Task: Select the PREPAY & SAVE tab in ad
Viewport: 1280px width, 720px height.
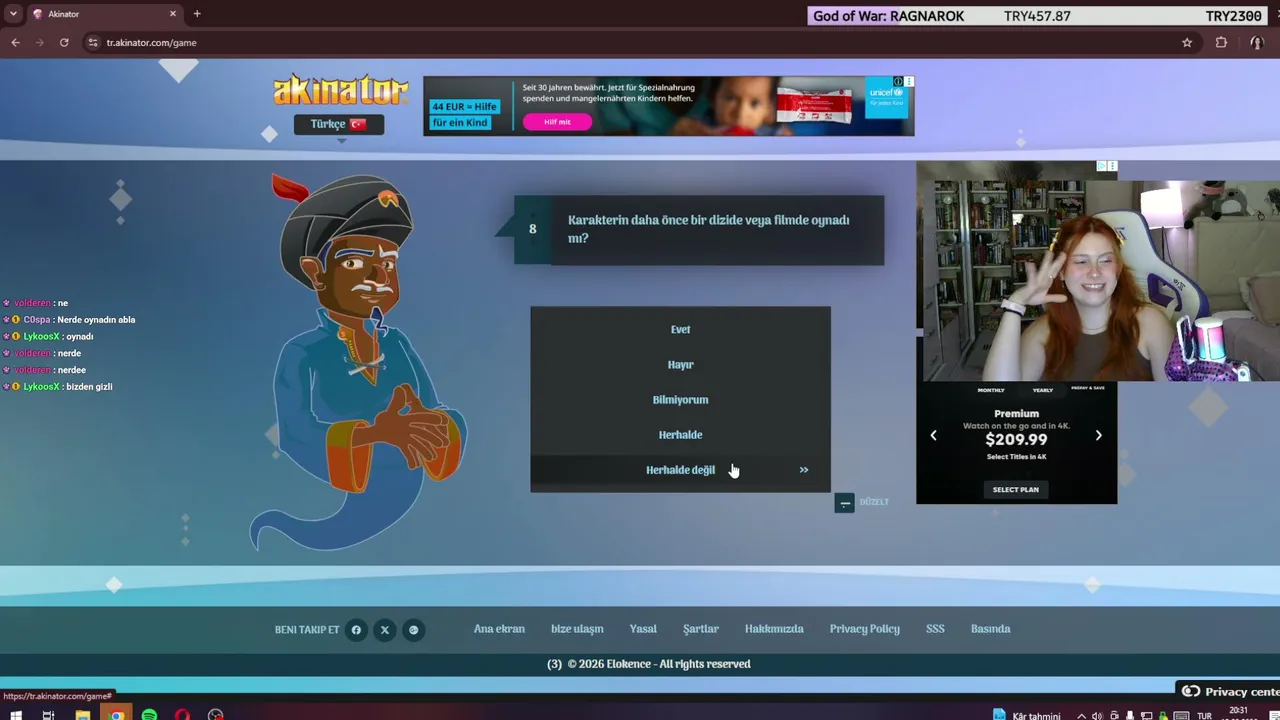Action: [1088, 388]
